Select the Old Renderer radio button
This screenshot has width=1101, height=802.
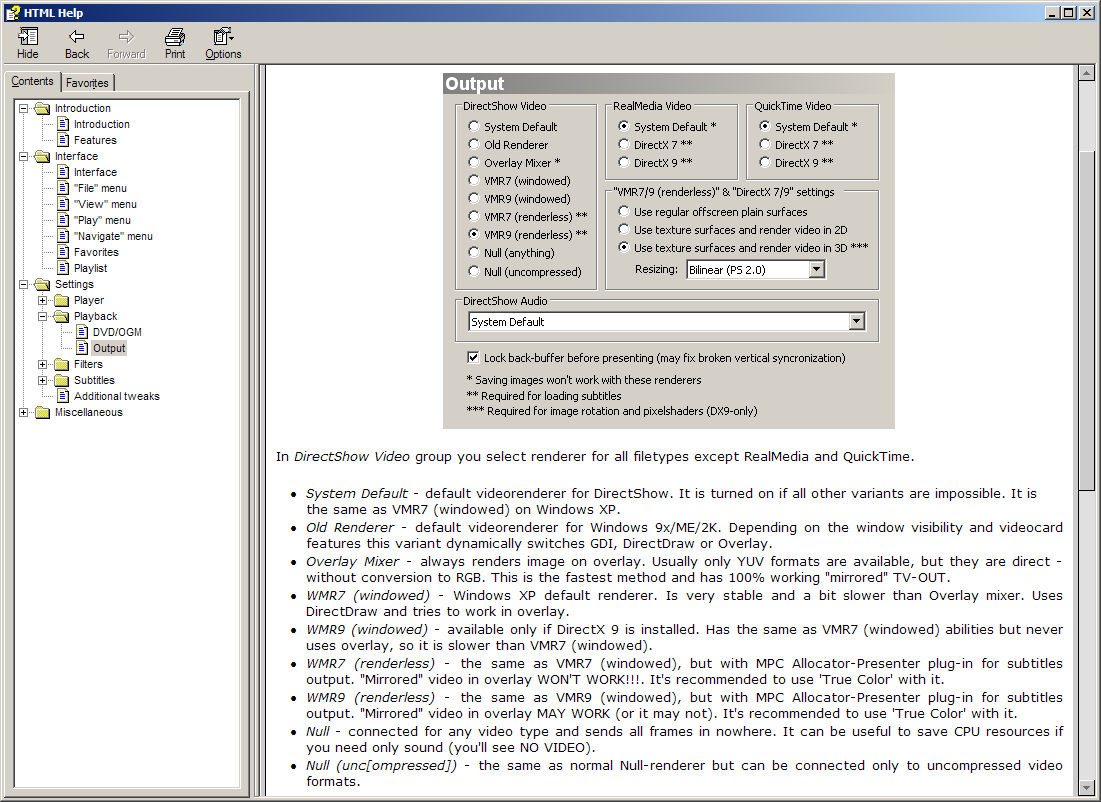474,145
